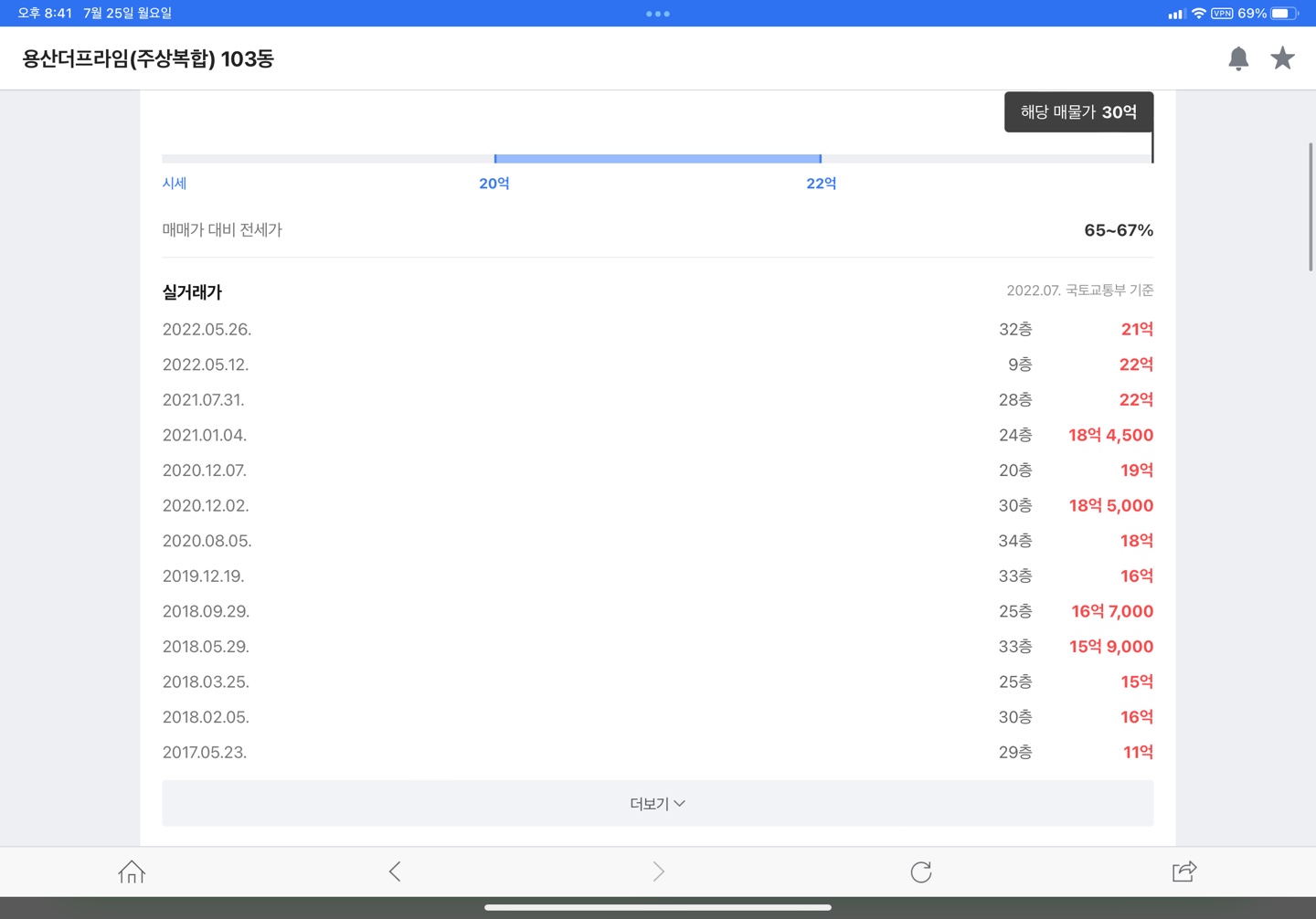Select the 2018.02.05. transaction row
Screen dimensions: 1316x919
(x=658, y=717)
